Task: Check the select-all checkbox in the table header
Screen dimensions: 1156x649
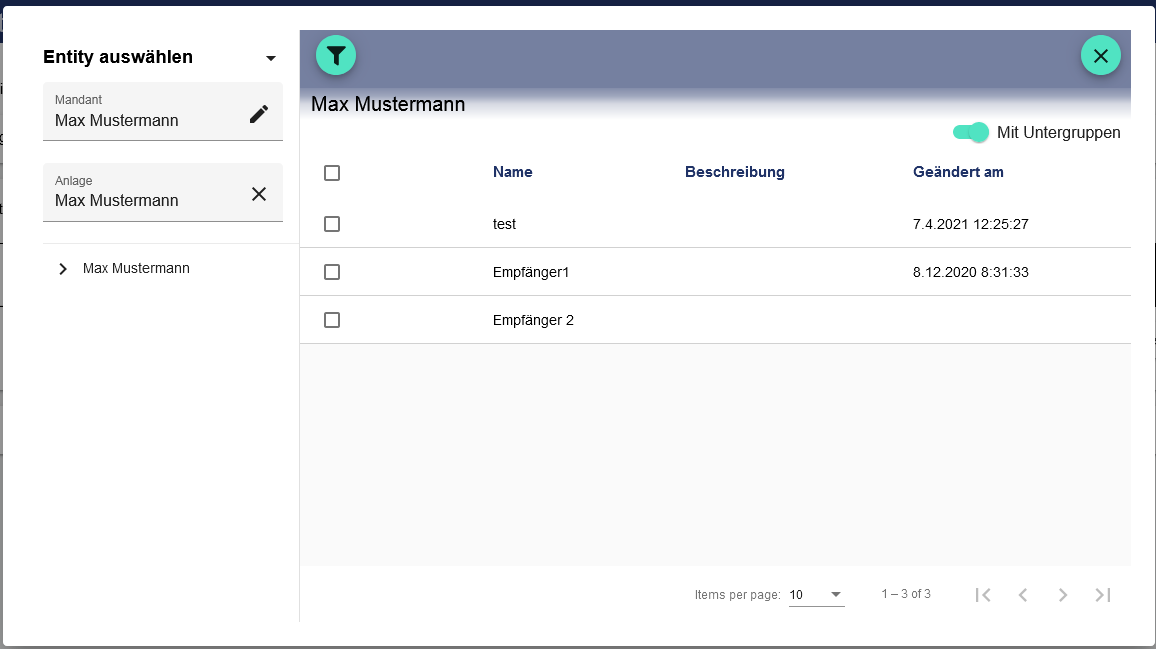Action: [332, 173]
